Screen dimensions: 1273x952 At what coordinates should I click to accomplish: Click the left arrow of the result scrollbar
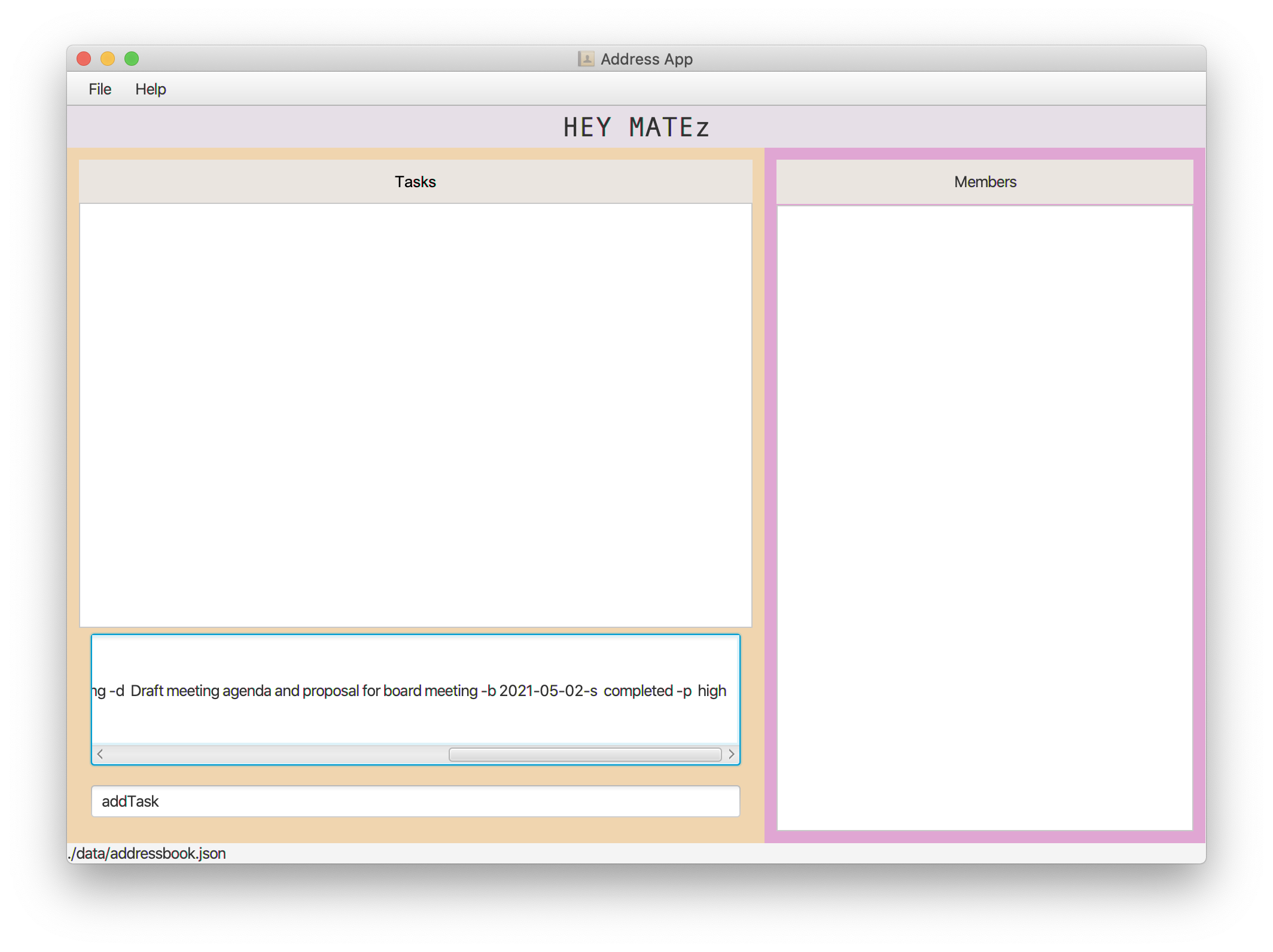pyautogui.click(x=100, y=754)
